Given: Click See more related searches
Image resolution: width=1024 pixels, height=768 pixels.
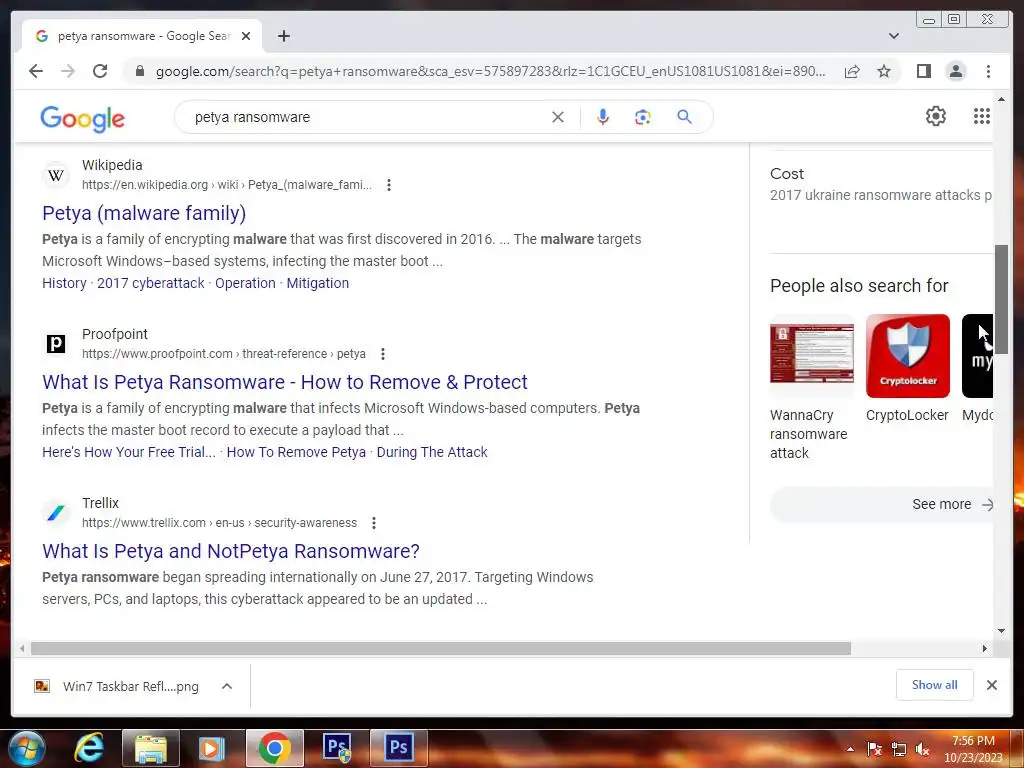Looking at the screenshot, I should click(882, 504).
